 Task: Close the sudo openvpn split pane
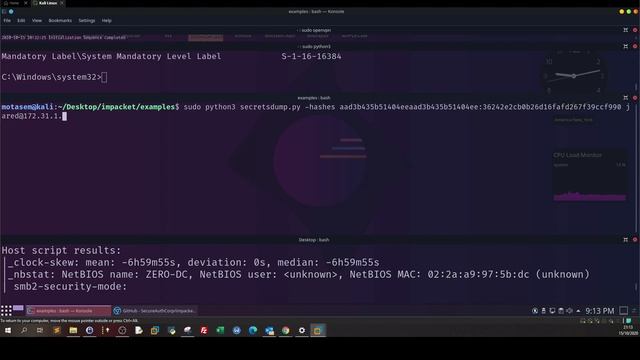pos(635,30)
